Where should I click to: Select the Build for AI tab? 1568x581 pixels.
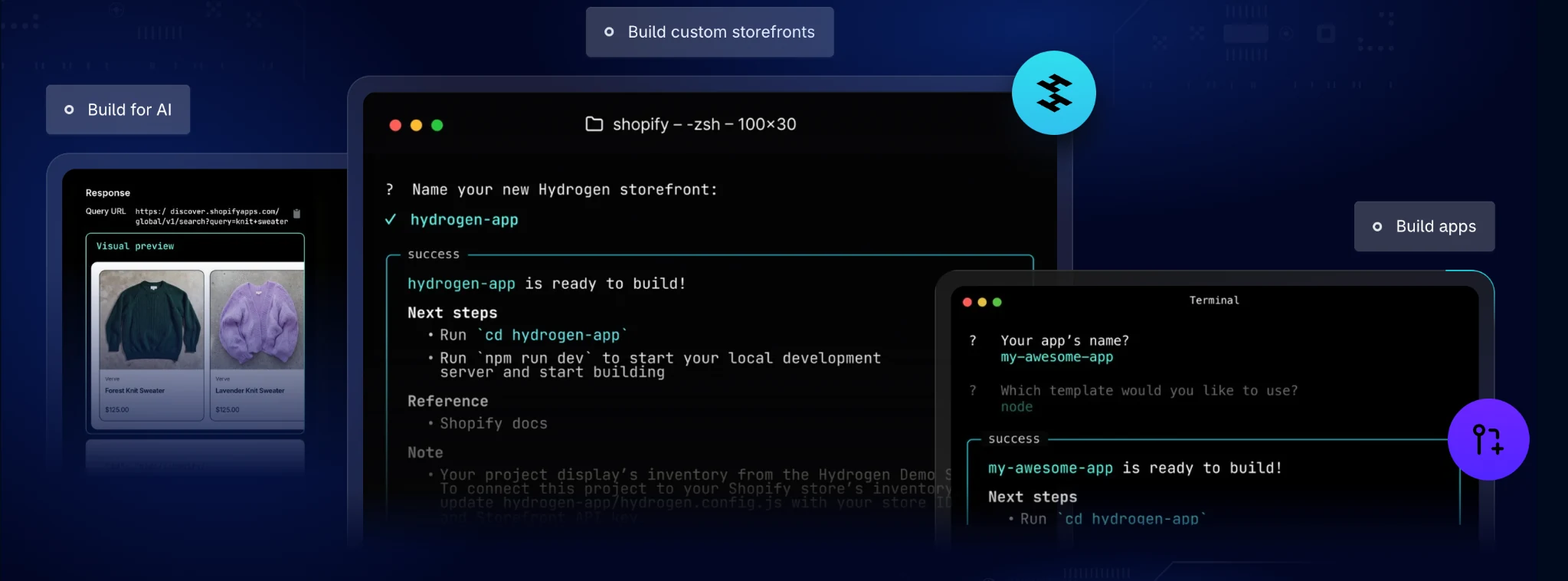[x=118, y=110]
